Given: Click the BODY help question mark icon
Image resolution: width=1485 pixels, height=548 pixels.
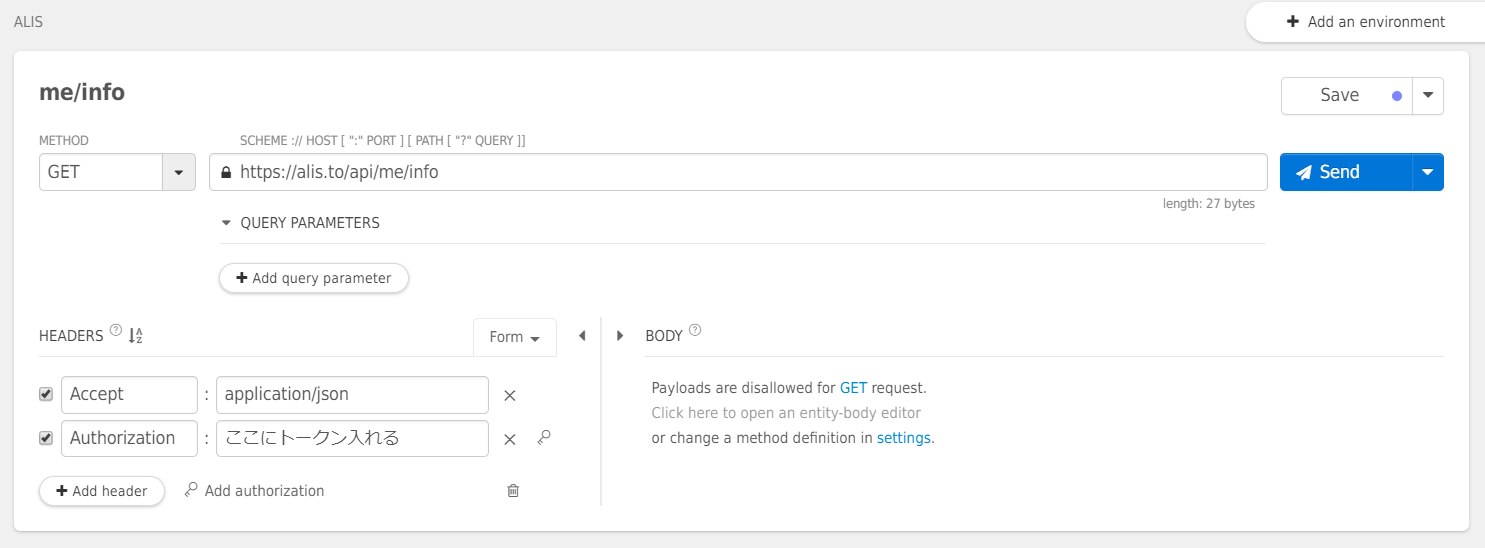Looking at the screenshot, I should pyautogui.click(x=695, y=330).
